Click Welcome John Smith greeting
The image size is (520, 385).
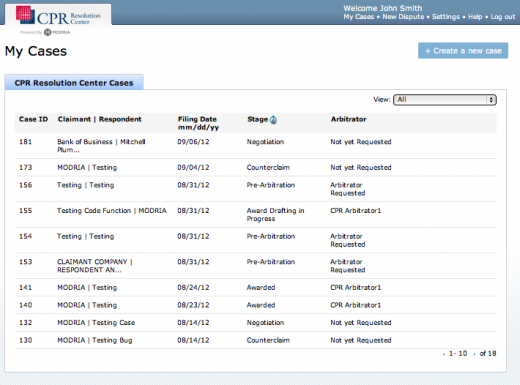pyautogui.click(x=383, y=8)
